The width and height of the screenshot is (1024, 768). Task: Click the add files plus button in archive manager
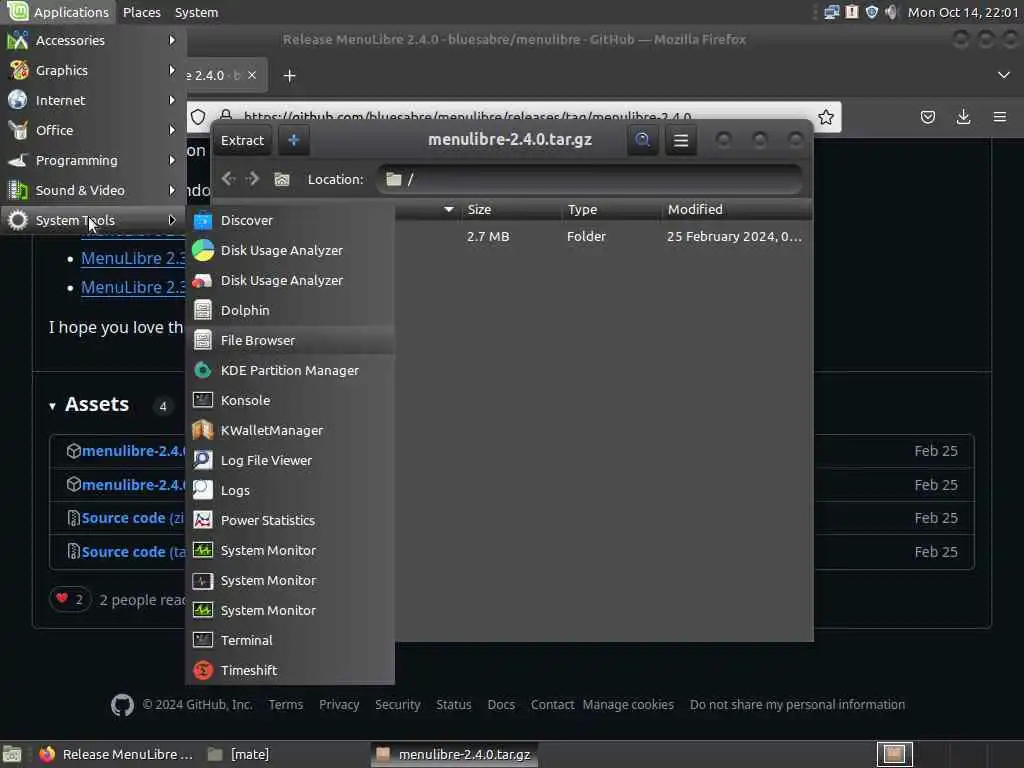pos(294,140)
